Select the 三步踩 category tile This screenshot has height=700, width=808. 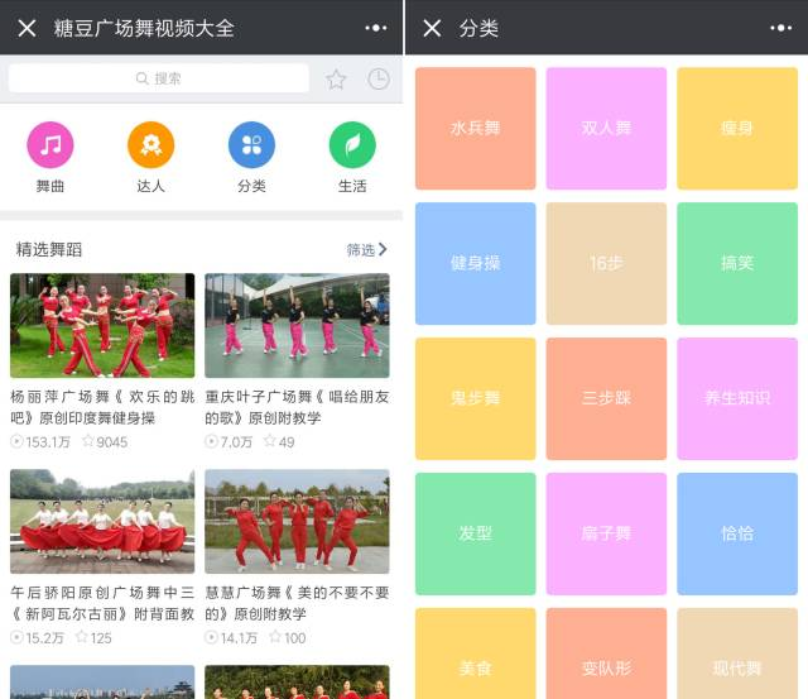coord(606,398)
